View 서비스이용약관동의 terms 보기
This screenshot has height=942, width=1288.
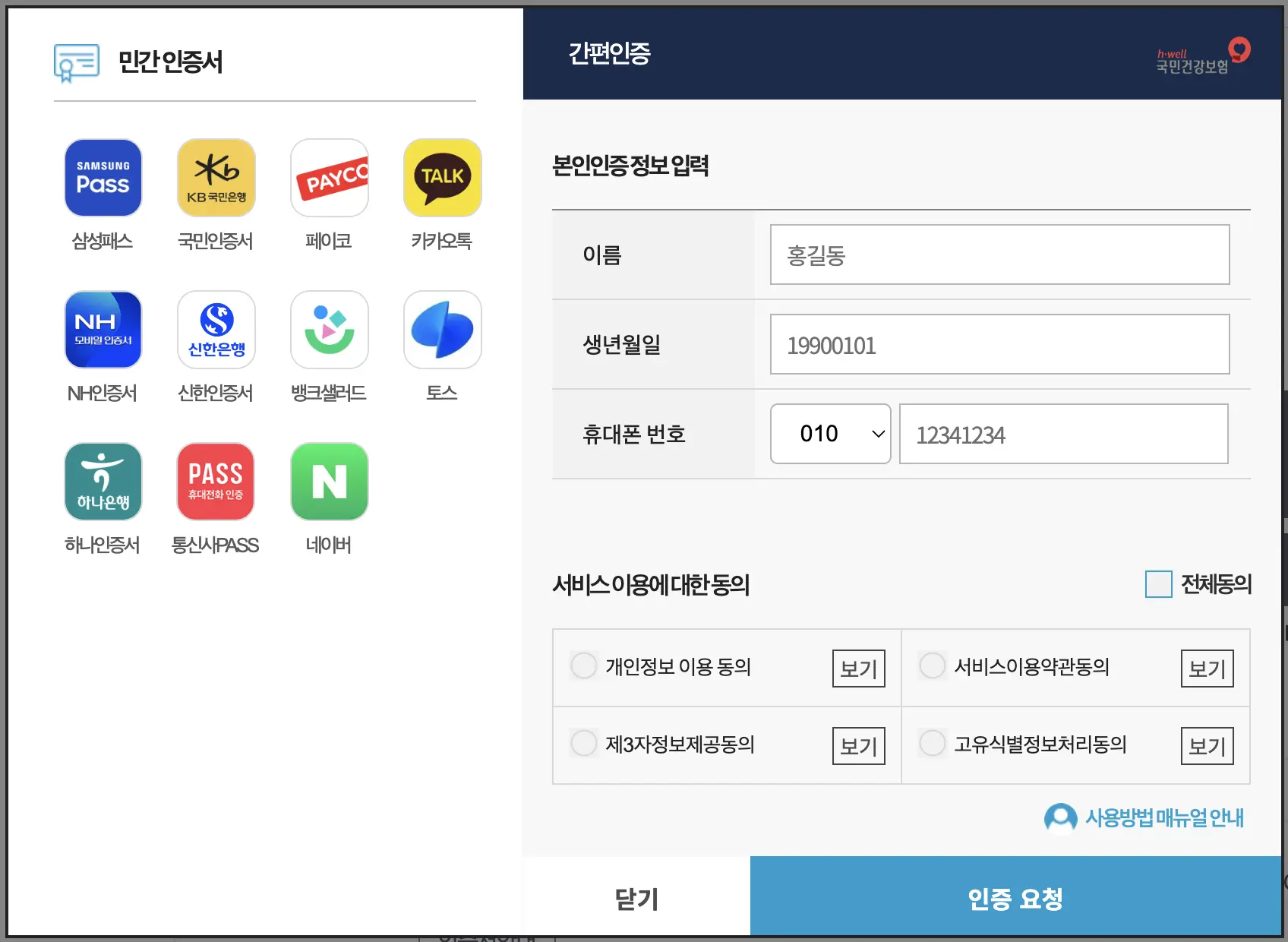point(1207,669)
